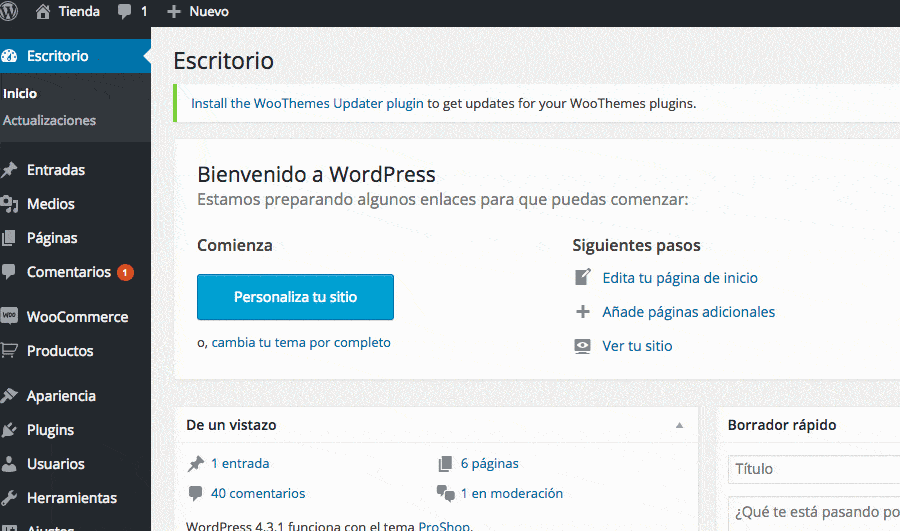Open the WooCommerce menu
The image size is (900, 531).
75,316
